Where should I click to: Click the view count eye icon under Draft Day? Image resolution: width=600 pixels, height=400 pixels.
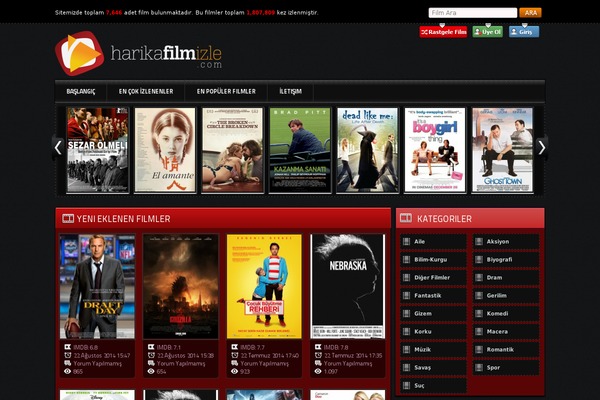click(68, 371)
